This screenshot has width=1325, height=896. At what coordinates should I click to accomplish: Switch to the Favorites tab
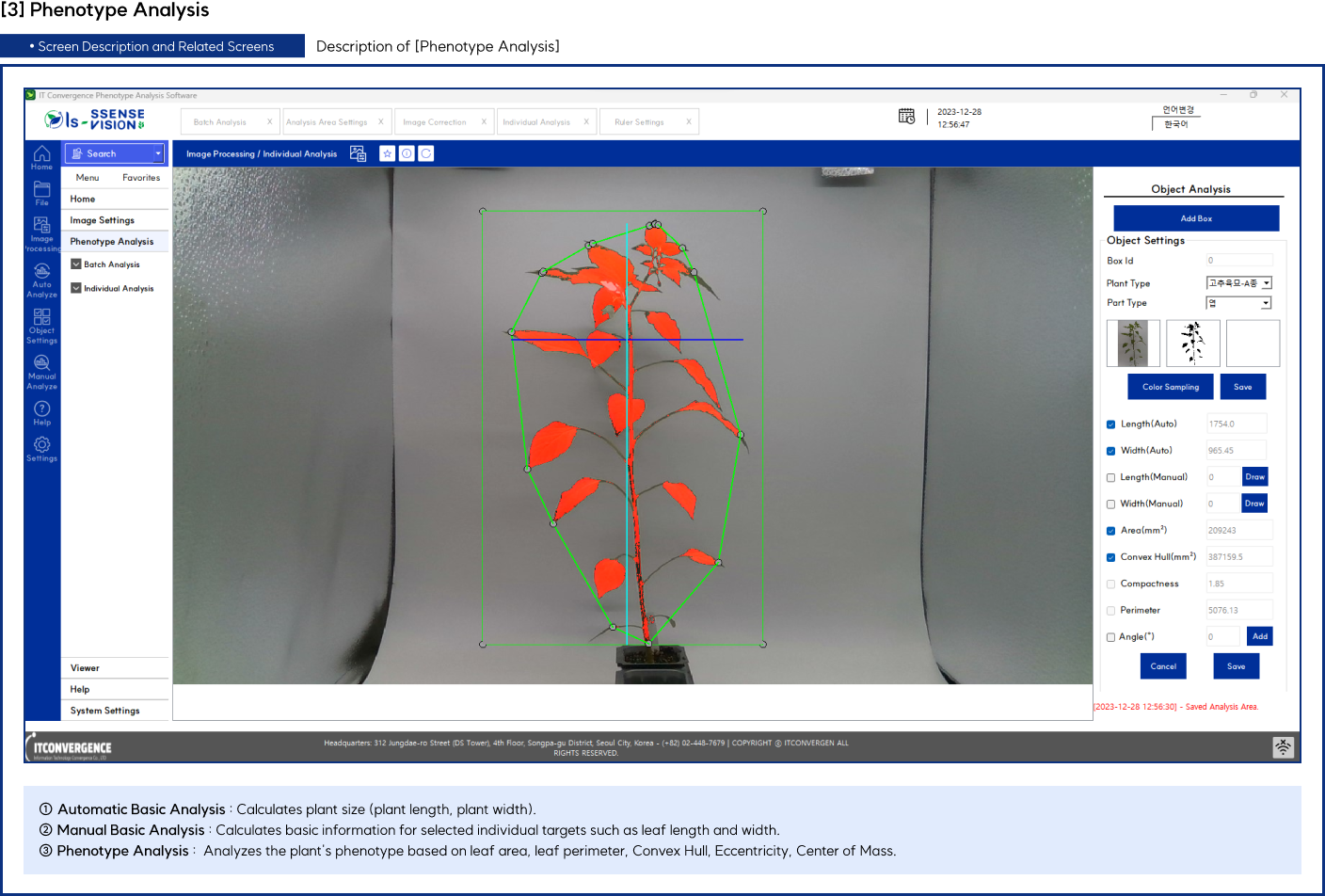click(x=141, y=178)
